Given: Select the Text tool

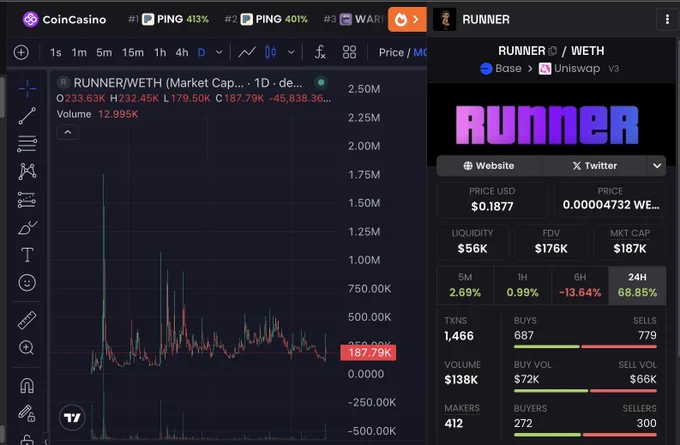Looking at the screenshot, I should [27, 255].
